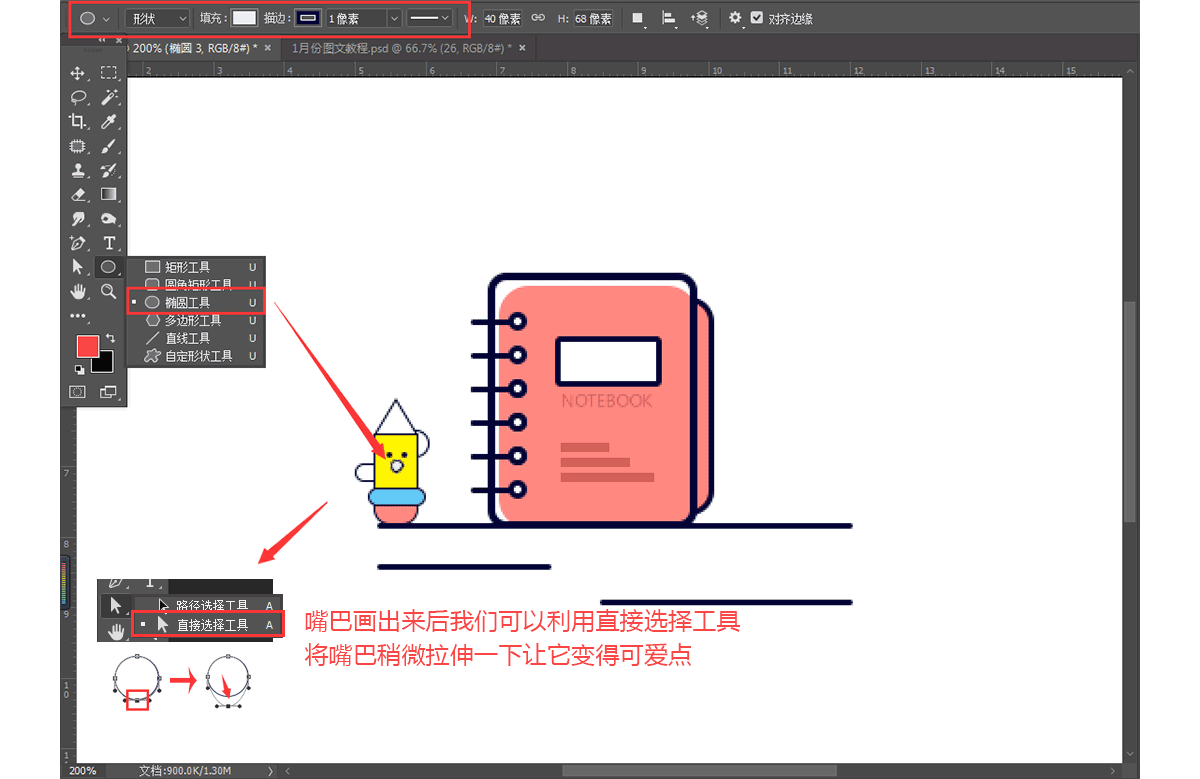Select the Crop tool
Screen dimensions: 1200x779
click(77, 121)
